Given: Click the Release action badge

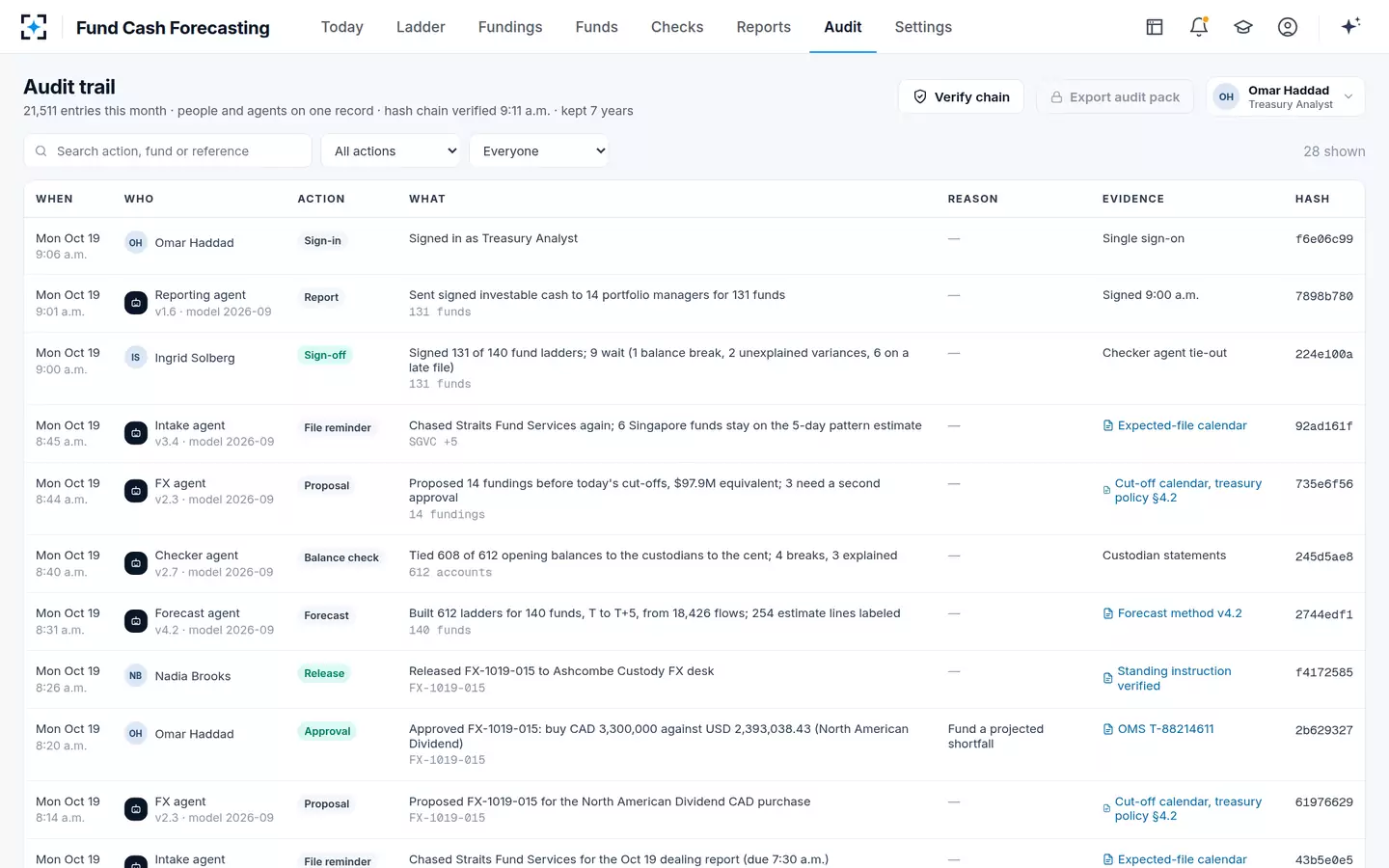Looking at the screenshot, I should [x=324, y=673].
